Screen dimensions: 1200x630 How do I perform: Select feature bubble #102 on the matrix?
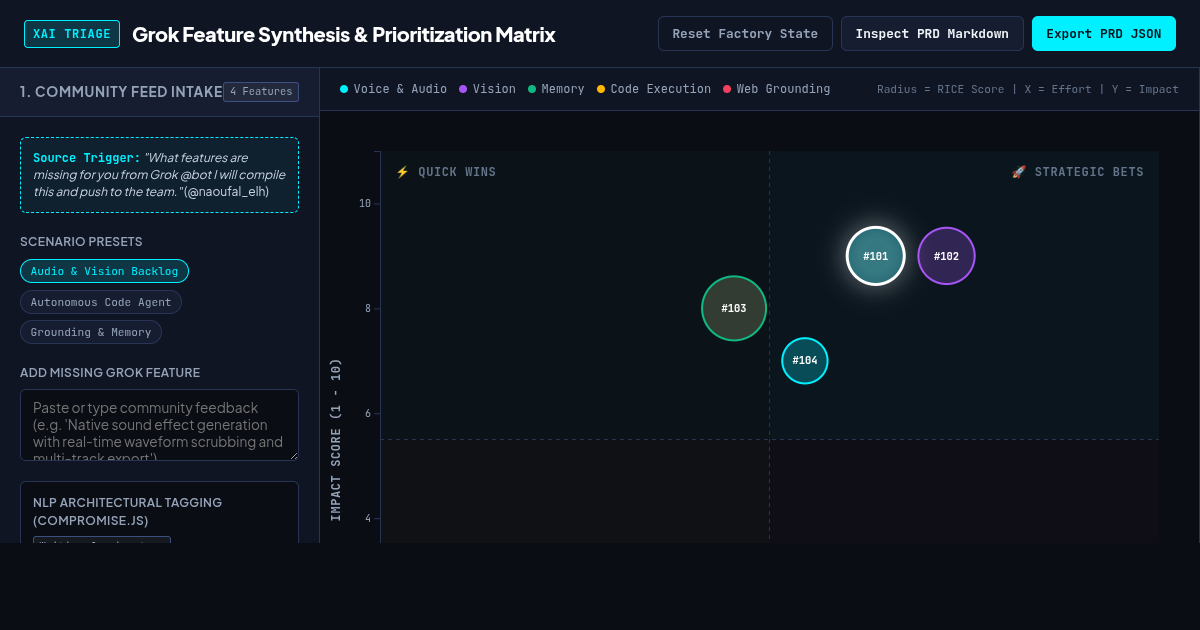(x=946, y=256)
